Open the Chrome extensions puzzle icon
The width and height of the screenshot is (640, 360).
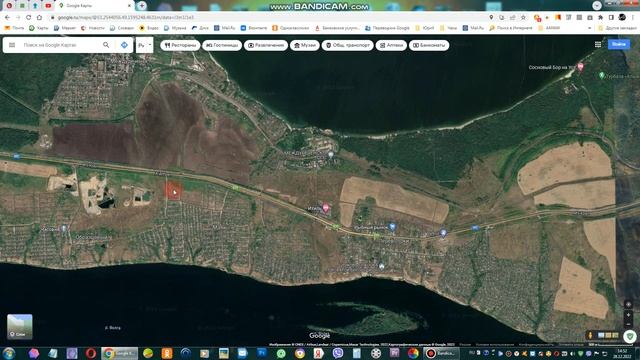600,18
